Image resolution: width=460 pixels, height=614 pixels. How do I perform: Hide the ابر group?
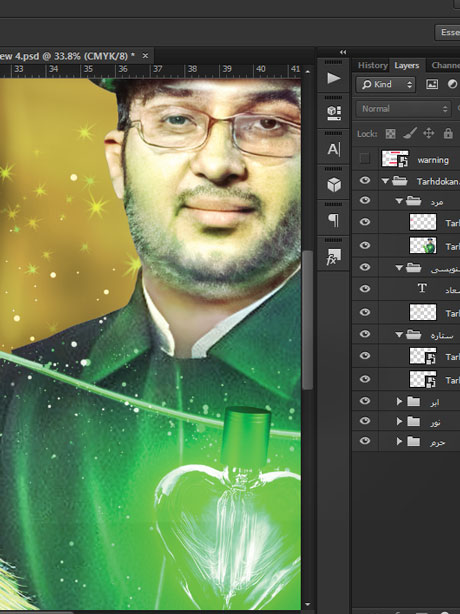(364, 401)
